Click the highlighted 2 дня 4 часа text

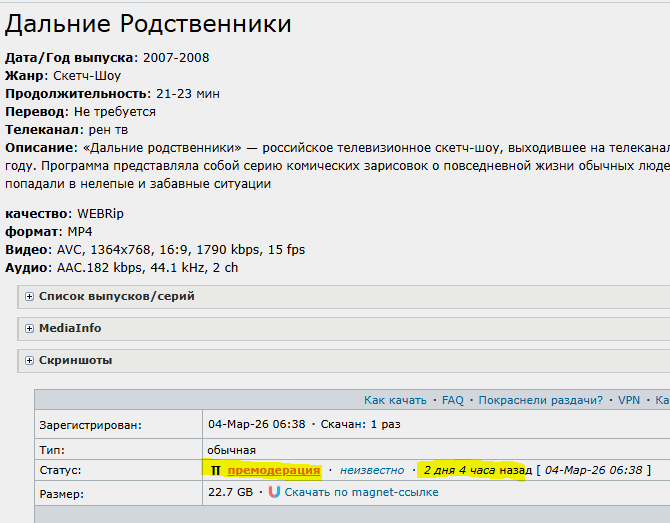(459, 470)
